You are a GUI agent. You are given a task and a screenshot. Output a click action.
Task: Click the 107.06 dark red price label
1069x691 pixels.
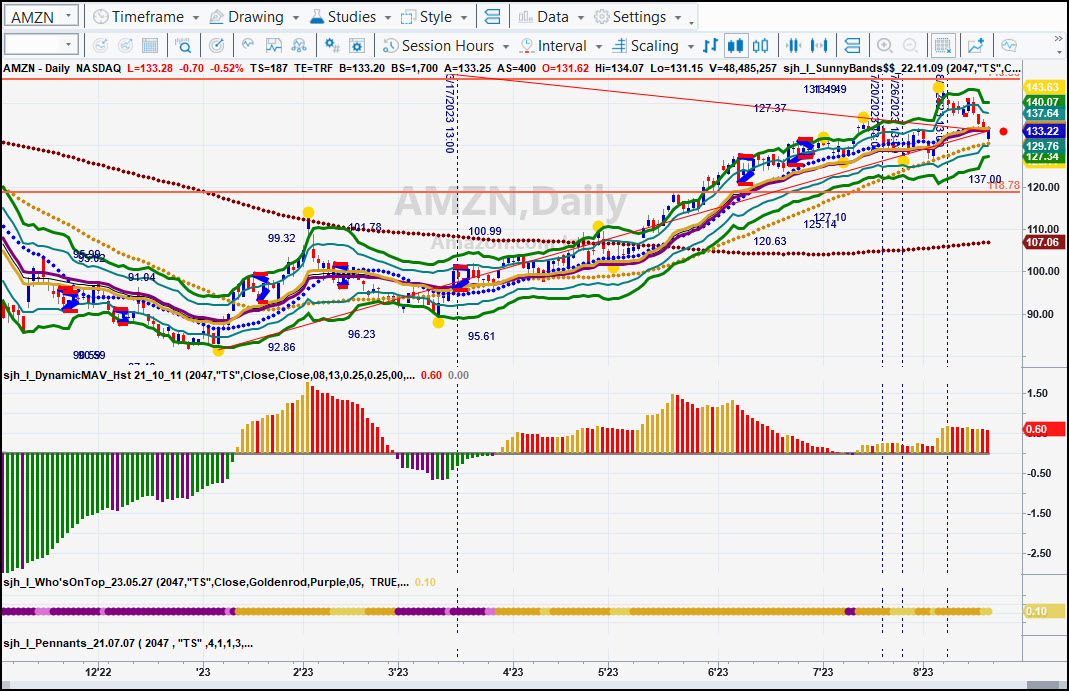coord(1042,242)
